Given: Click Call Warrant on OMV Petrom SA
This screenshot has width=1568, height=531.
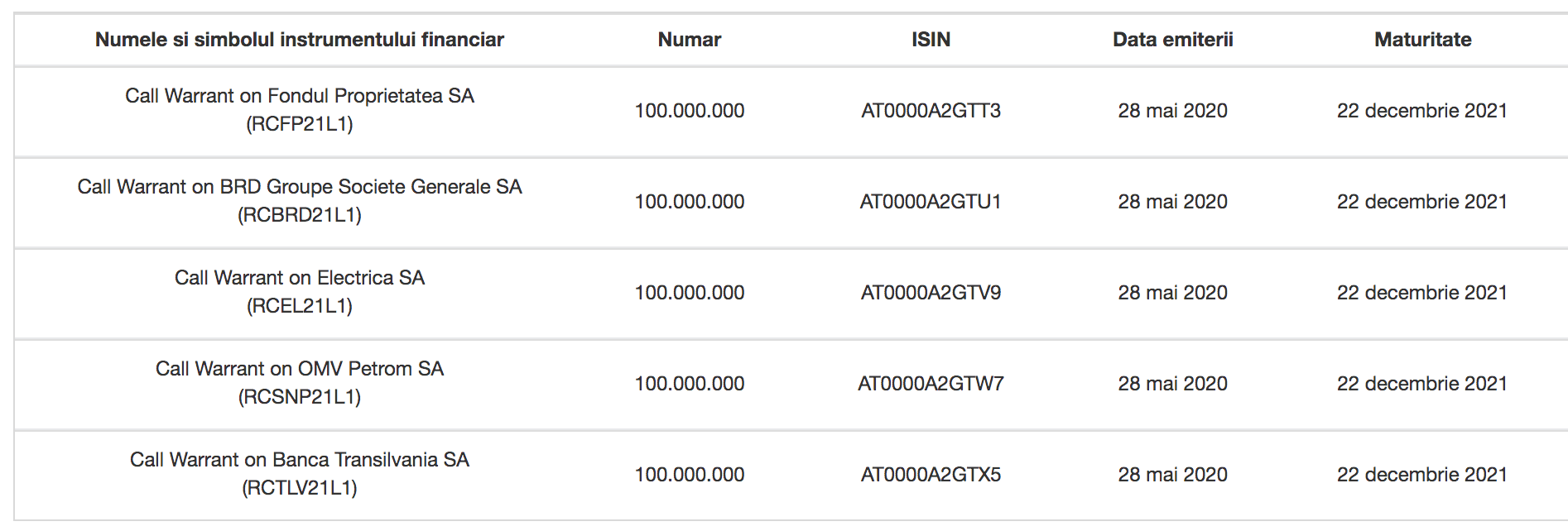Looking at the screenshot, I should click(300, 369).
